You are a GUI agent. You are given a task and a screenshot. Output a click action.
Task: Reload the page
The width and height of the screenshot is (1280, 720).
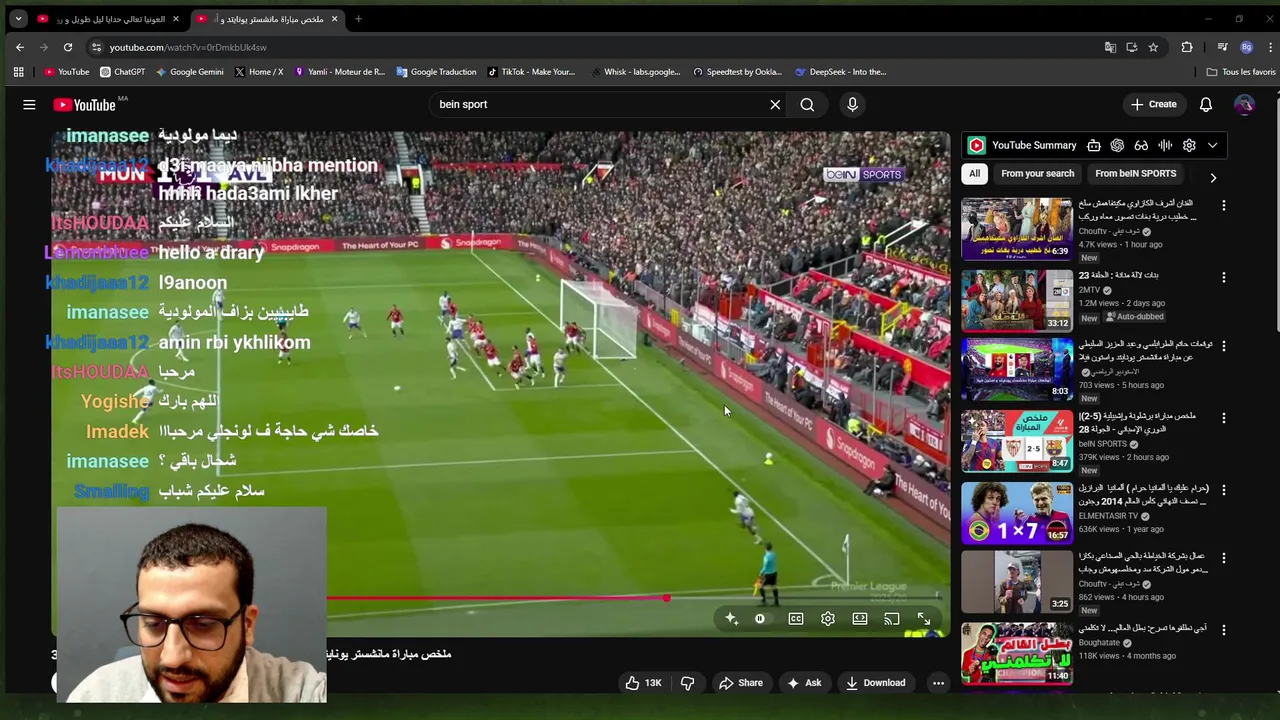tap(68, 47)
